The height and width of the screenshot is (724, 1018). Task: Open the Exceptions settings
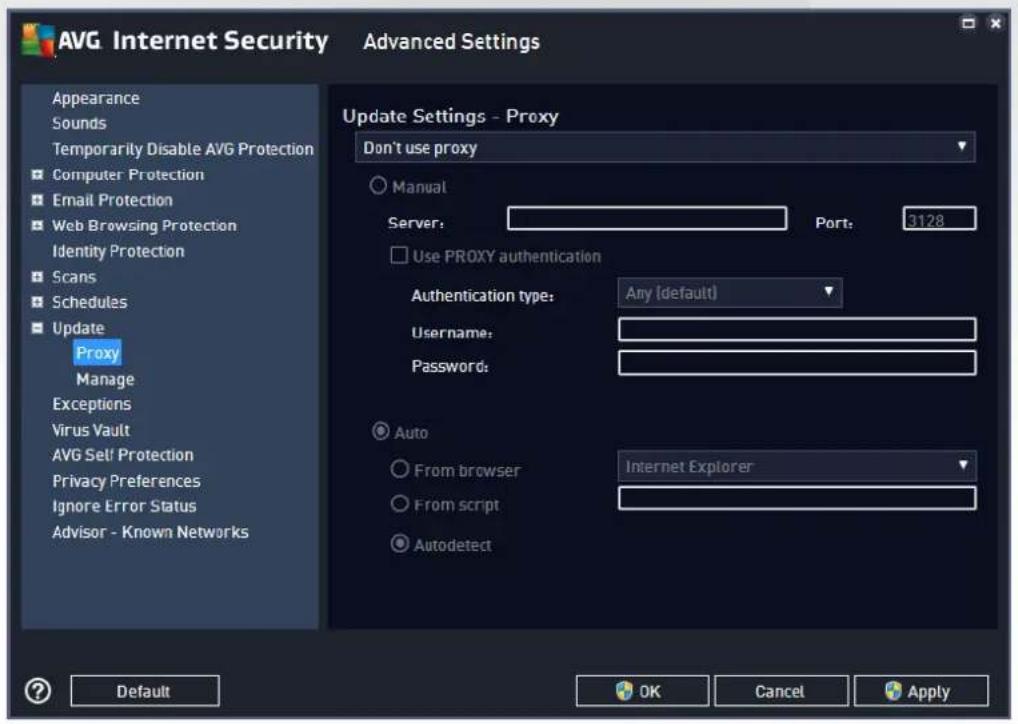pyautogui.click(x=92, y=404)
